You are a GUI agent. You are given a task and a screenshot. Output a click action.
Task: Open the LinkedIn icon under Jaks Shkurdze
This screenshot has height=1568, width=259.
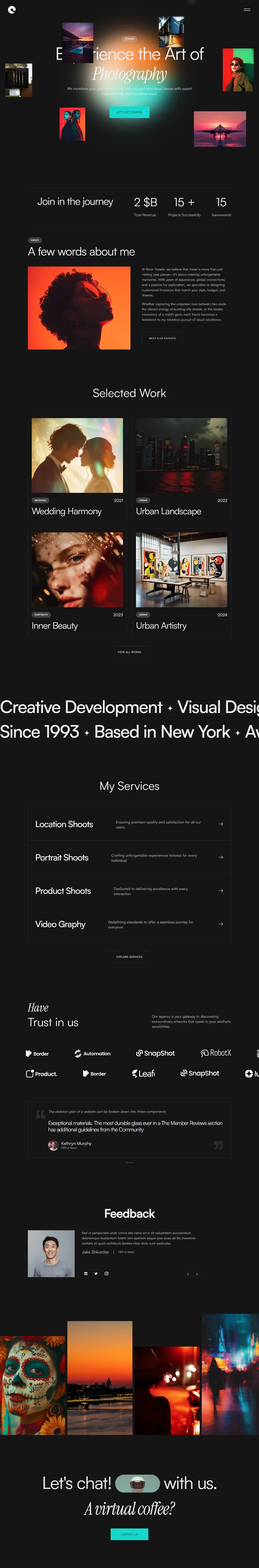86,1273
